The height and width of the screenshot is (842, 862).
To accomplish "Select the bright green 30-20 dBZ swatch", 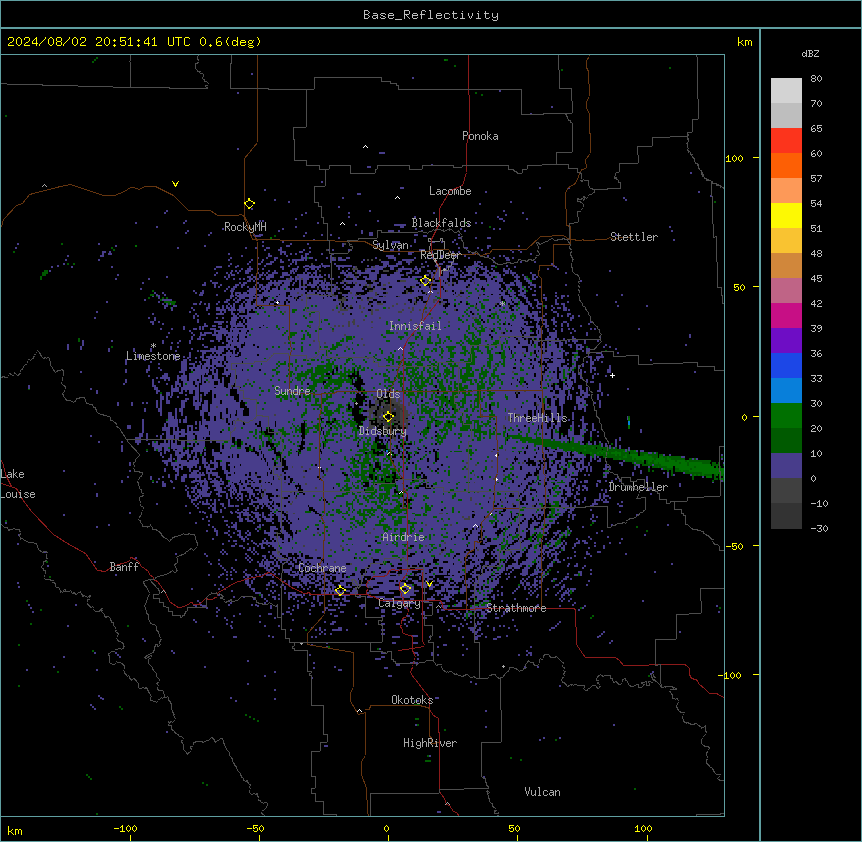I will pos(786,416).
